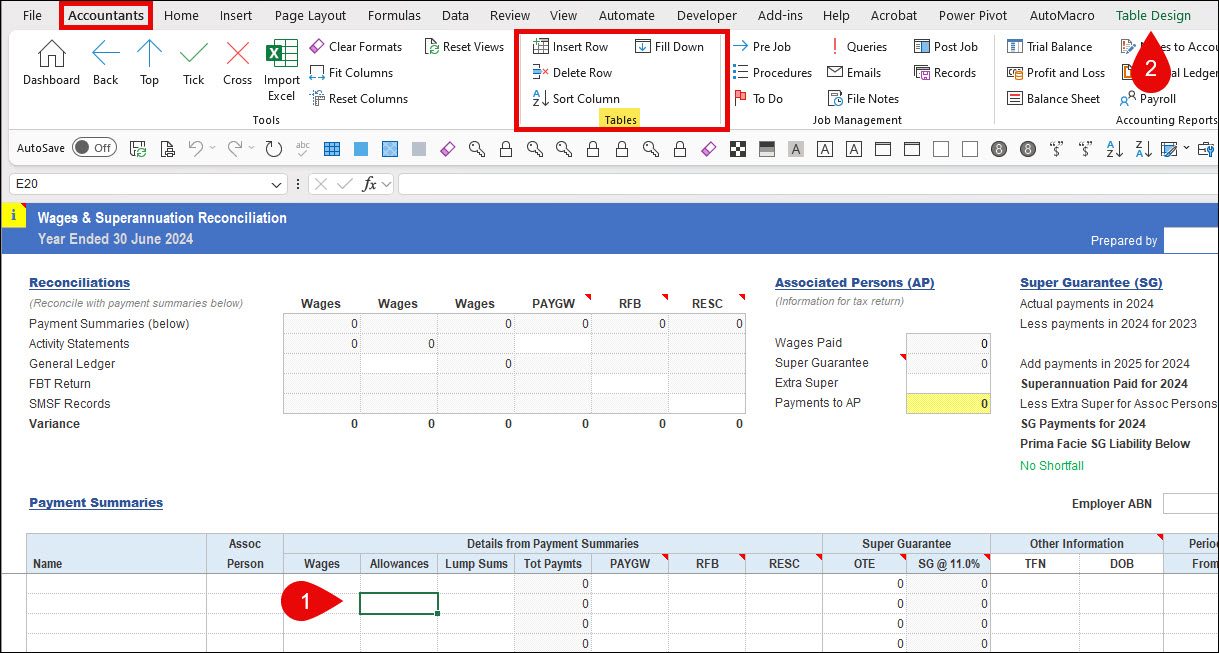Click Reset Views
Viewport: 1219px width, 653px height.
pos(464,47)
